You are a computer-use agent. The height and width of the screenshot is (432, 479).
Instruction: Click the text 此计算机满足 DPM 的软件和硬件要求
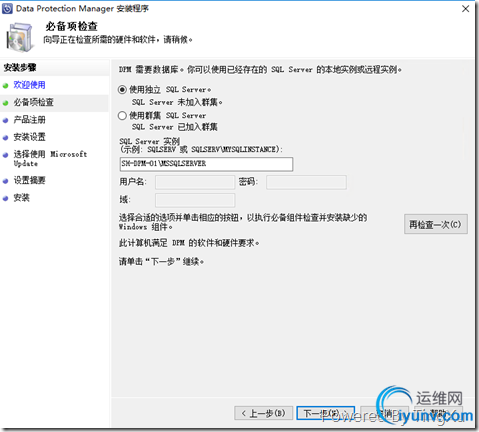(189, 243)
